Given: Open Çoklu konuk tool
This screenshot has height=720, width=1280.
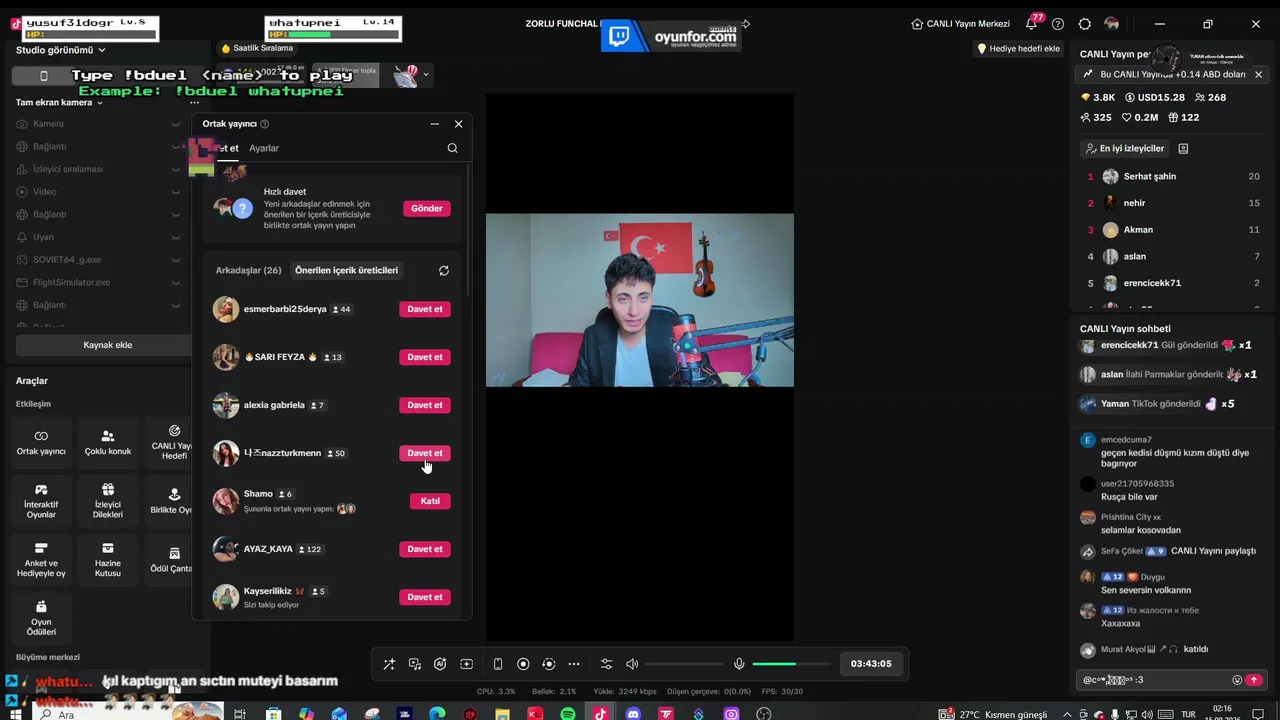Looking at the screenshot, I should coord(108,443).
